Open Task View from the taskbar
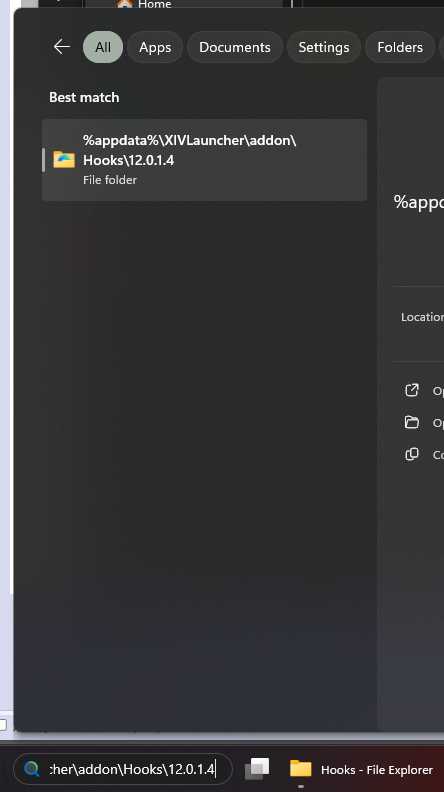This screenshot has height=792, width=444. pyautogui.click(x=257, y=769)
